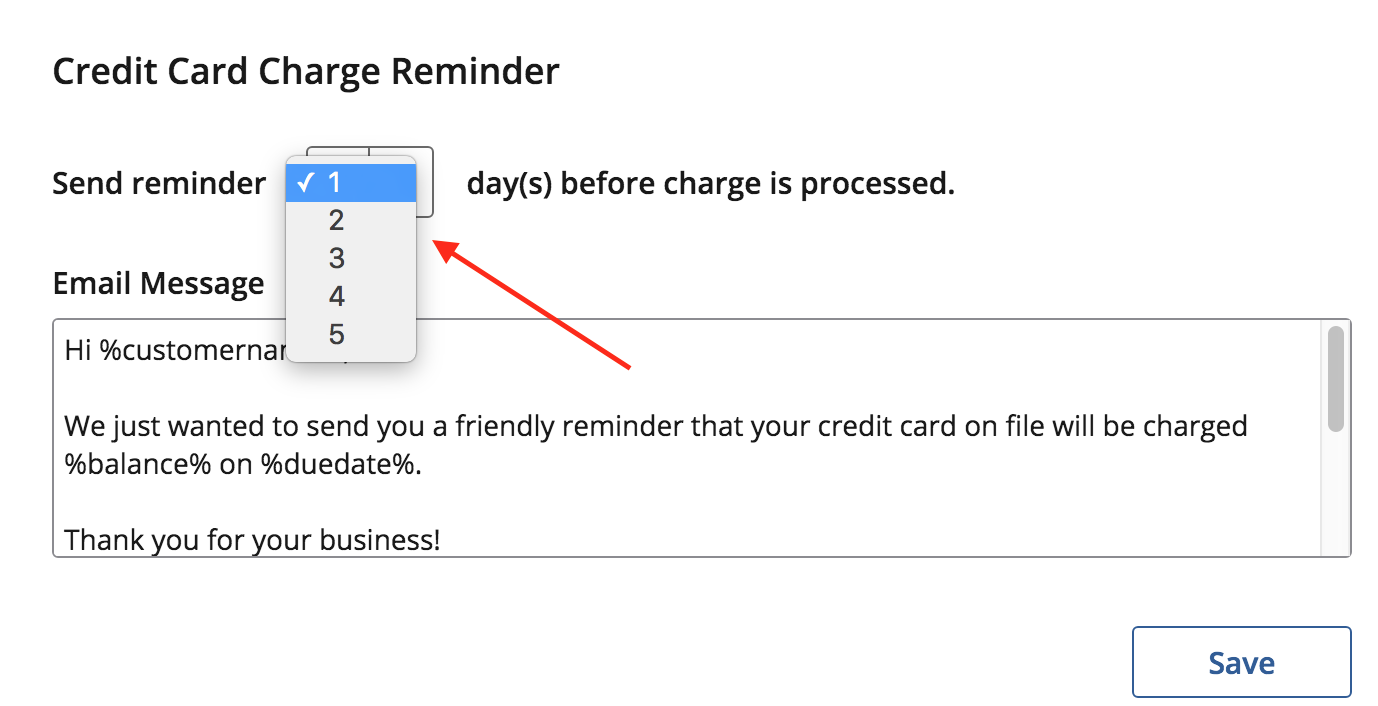Image resolution: width=1378 pixels, height=706 pixels.
Task: Click the day(s) before charge is processed text
Action: coord(710,183)
